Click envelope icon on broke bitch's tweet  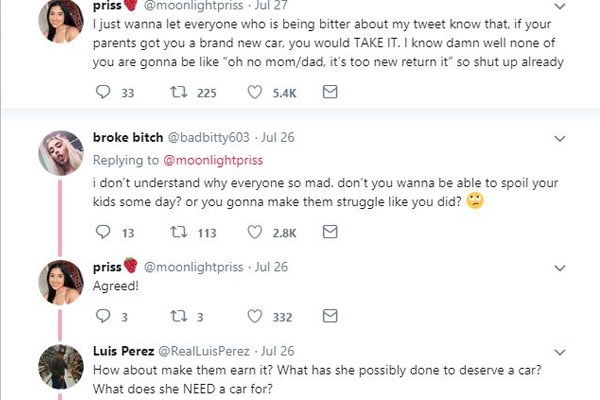tap(330, 232)
